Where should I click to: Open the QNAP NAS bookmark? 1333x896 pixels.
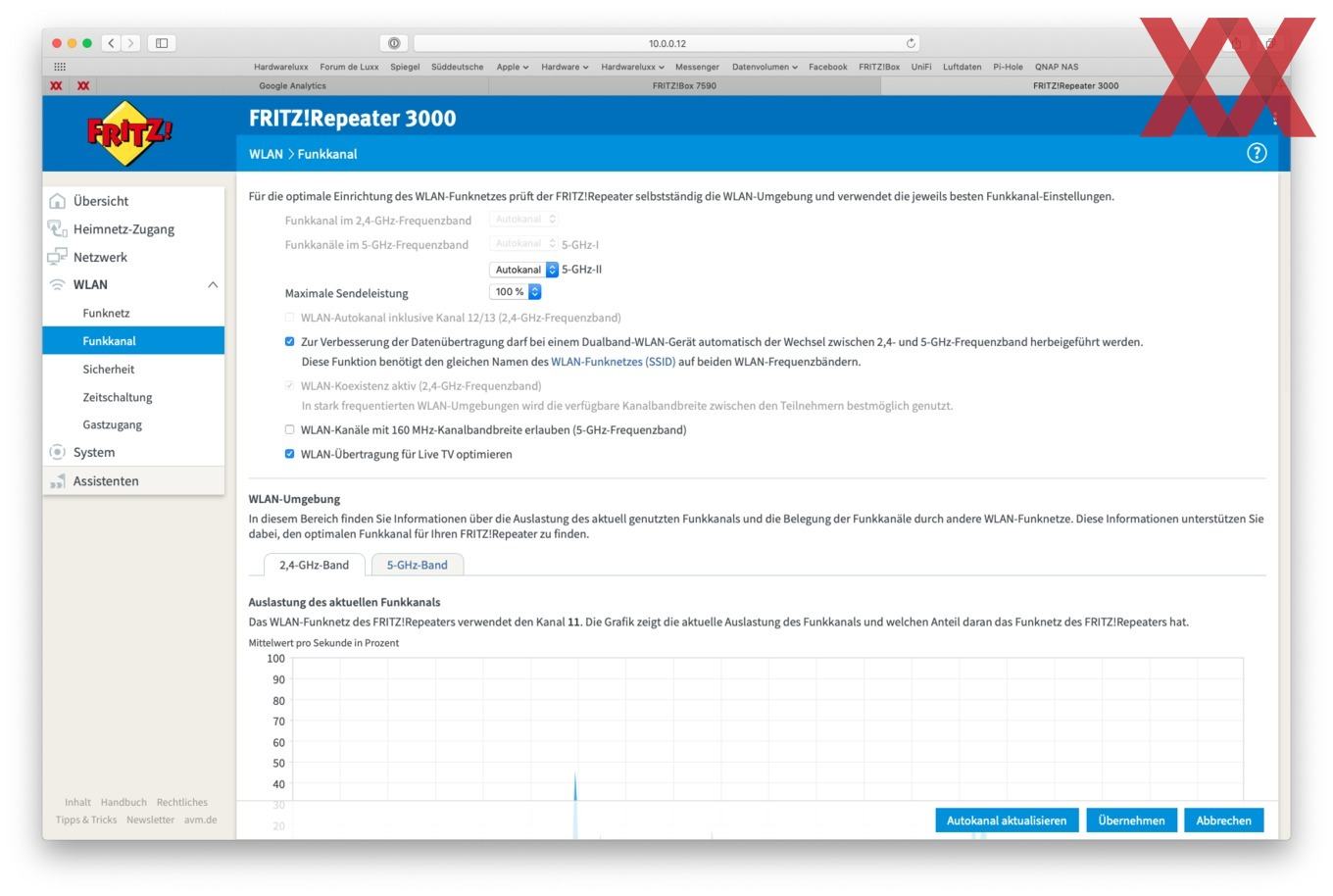[x=1057, y=67]
